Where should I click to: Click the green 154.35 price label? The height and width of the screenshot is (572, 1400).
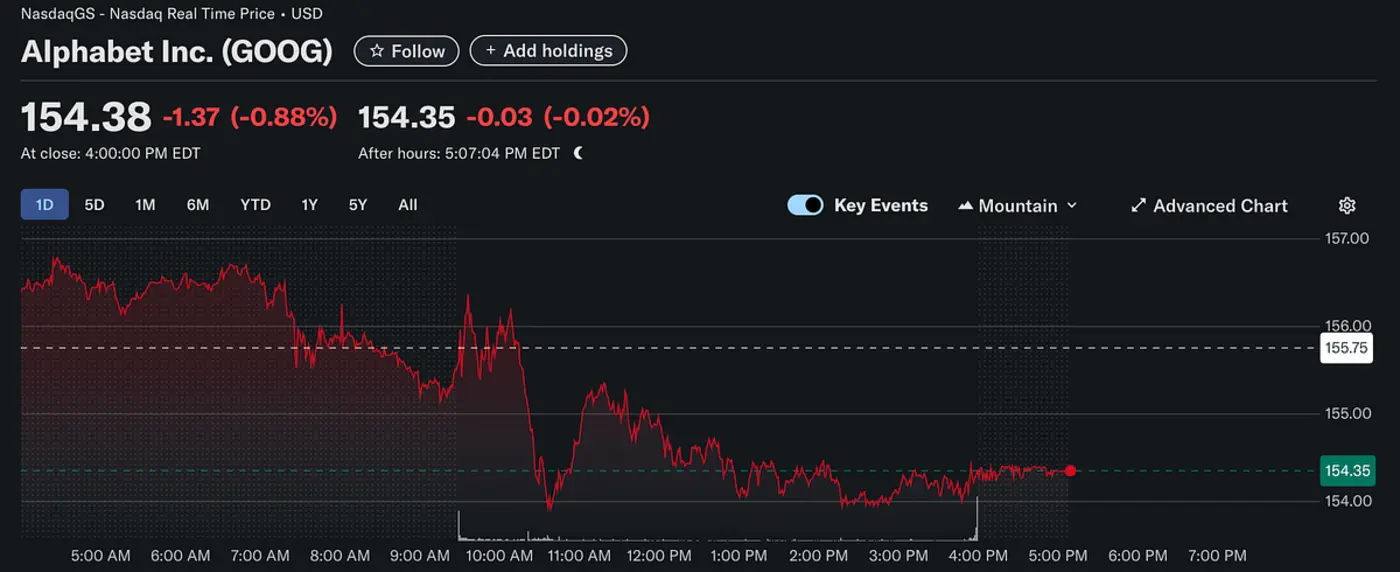coord(1346,470)
